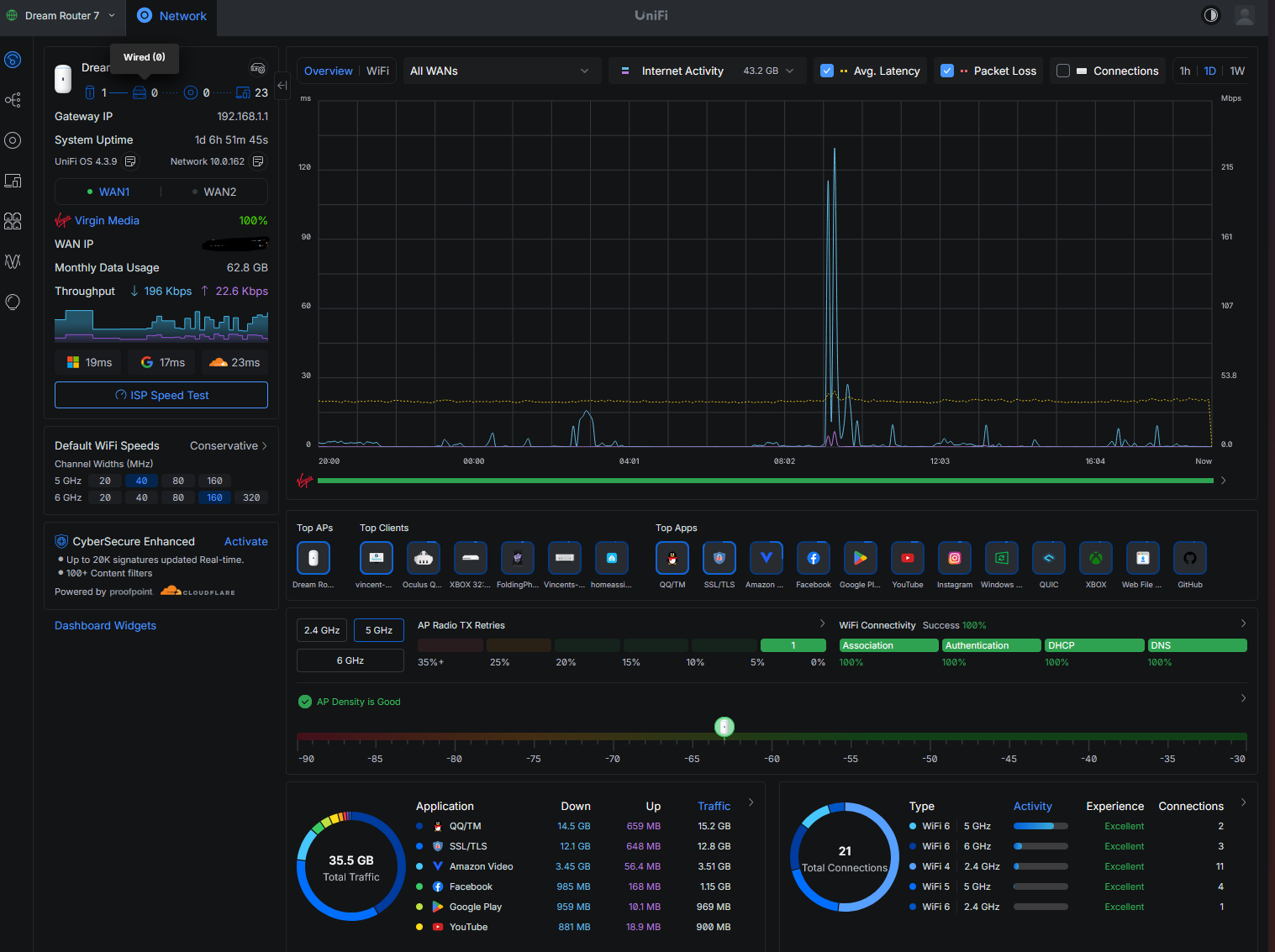Open the Dream Router icon under Top APs
This screenshot has height=952, width=1275.
click(313, 559)
